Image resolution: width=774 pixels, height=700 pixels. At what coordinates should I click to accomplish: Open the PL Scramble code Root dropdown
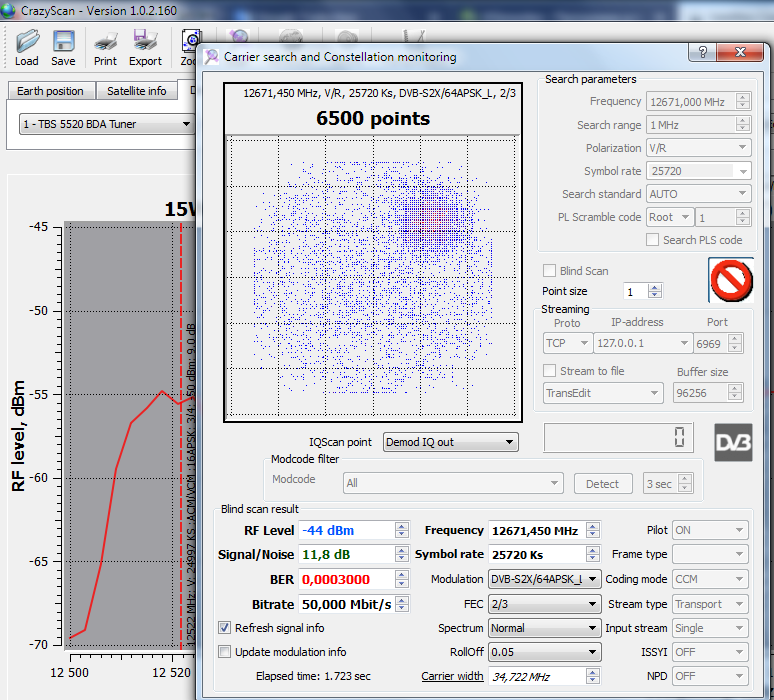click(x=669, y=217)
